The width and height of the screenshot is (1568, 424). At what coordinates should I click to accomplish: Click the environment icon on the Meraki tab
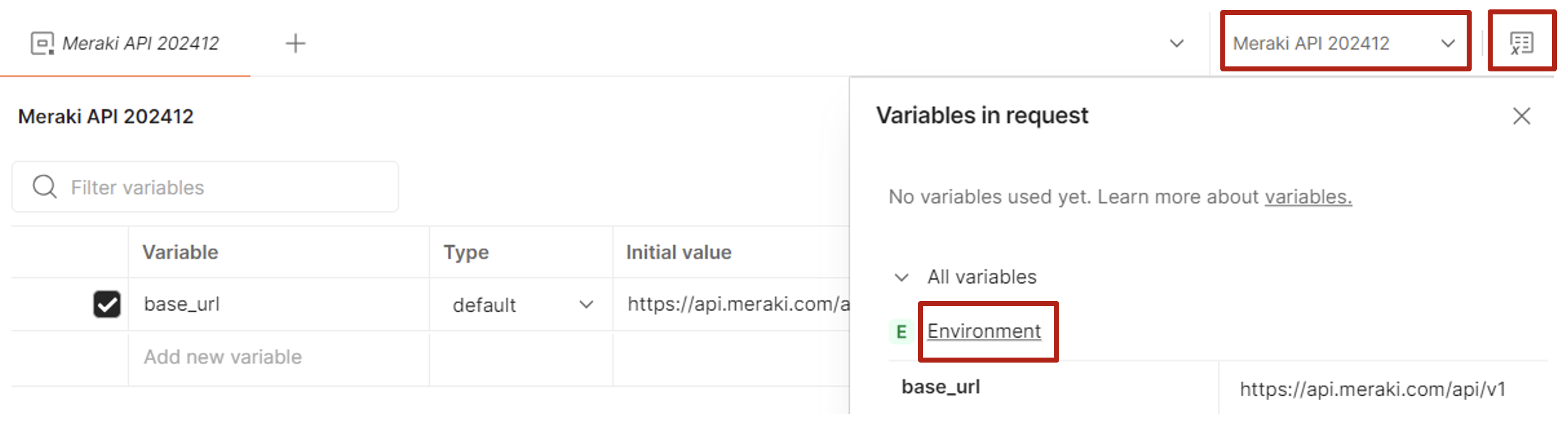pos(42,44)
